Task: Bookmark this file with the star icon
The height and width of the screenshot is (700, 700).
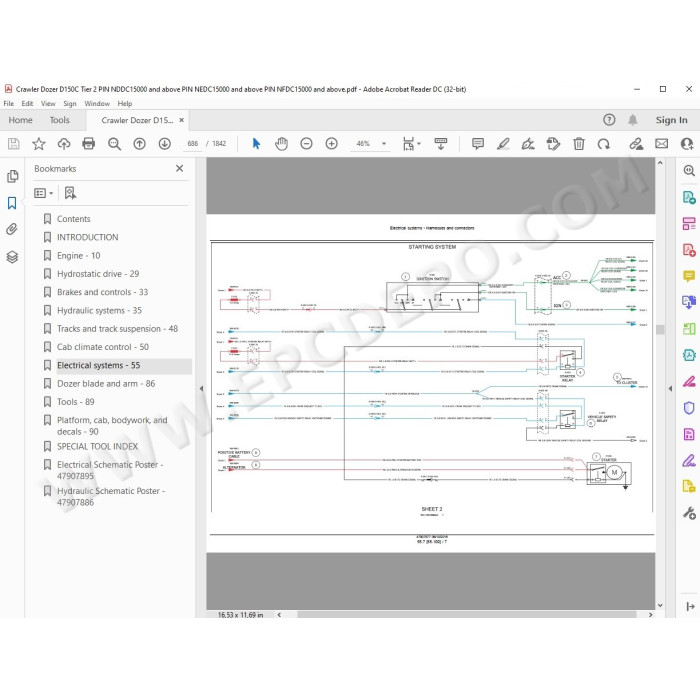Action: click(x=39, y=144)
